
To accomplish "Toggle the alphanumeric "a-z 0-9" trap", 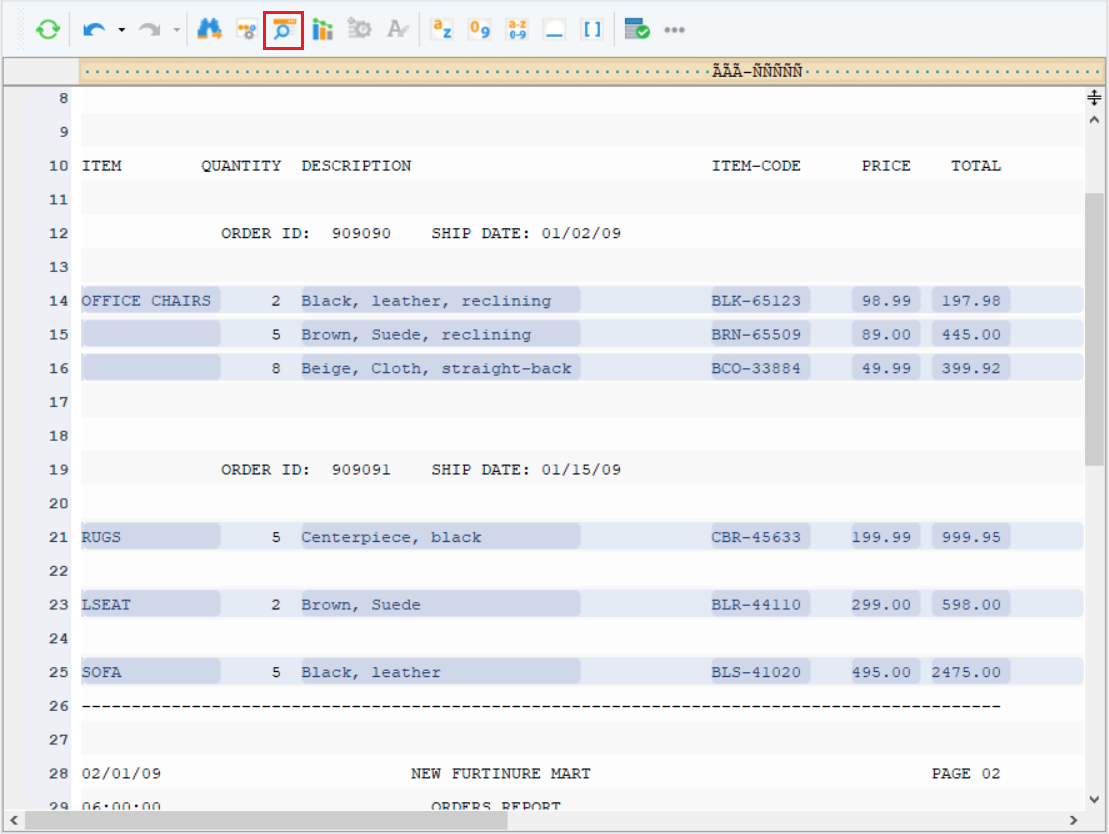I will pyautogui.click(x=517, y=30).
